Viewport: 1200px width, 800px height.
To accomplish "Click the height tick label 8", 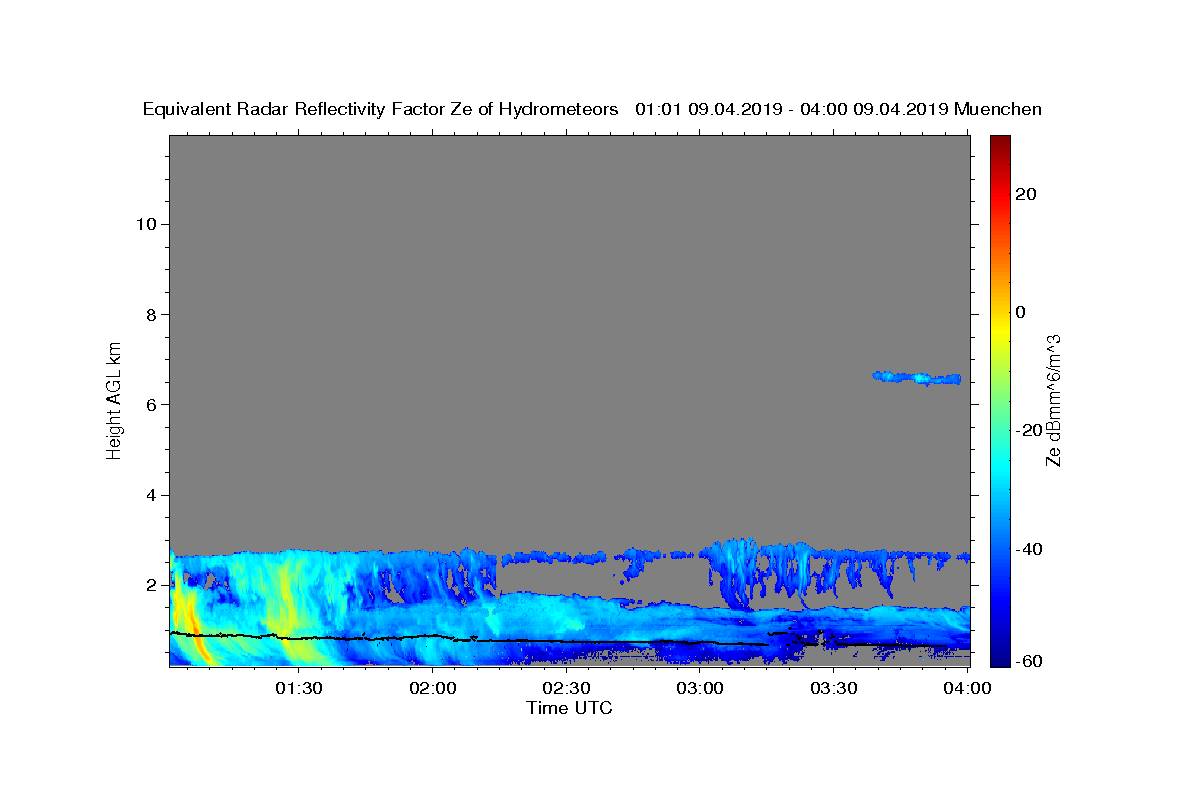I will tap(151, 314).
